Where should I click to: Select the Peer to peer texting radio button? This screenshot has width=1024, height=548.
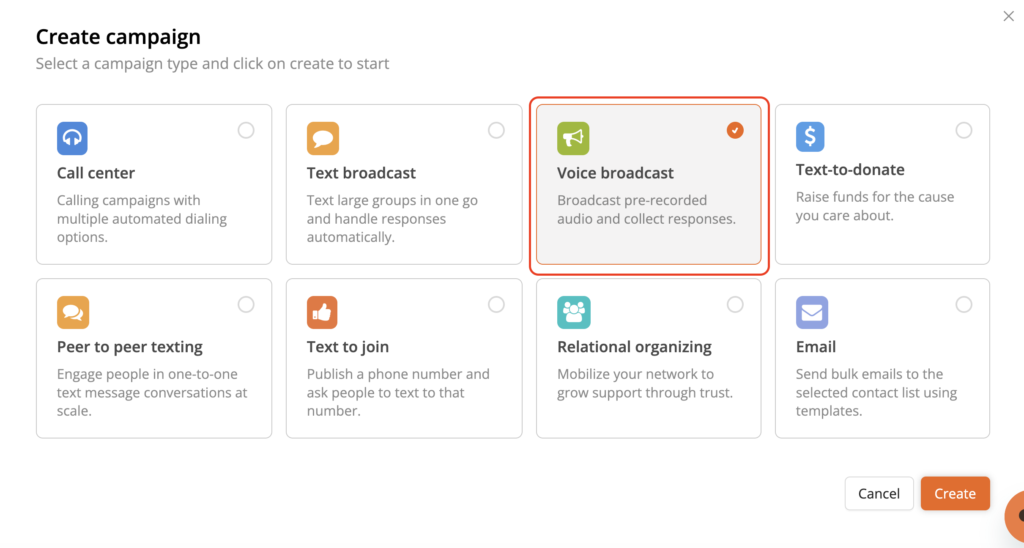pyautogui.click(x=246, y=304)
